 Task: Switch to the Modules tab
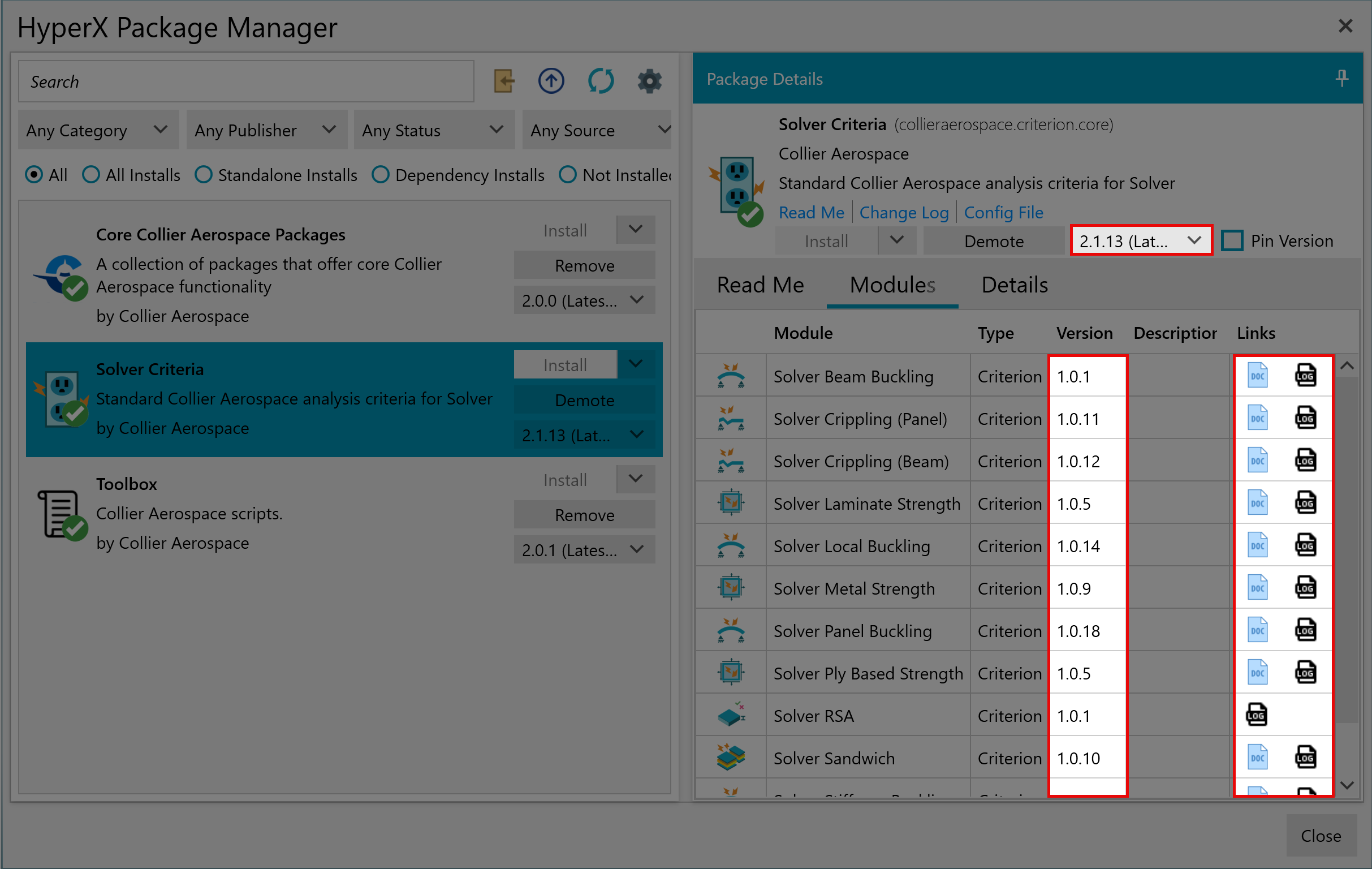(x=892, y=285)
